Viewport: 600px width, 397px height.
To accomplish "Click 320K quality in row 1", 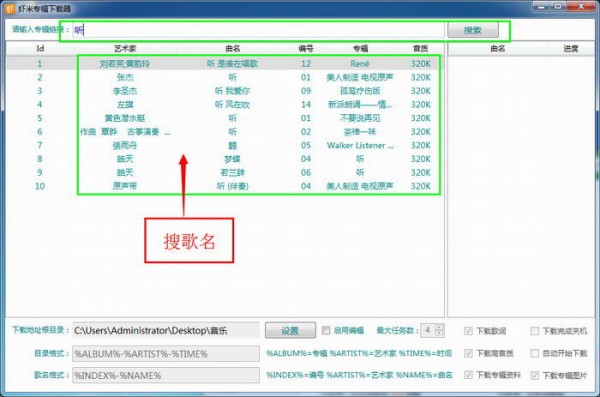I will click(x=421, y=64).
